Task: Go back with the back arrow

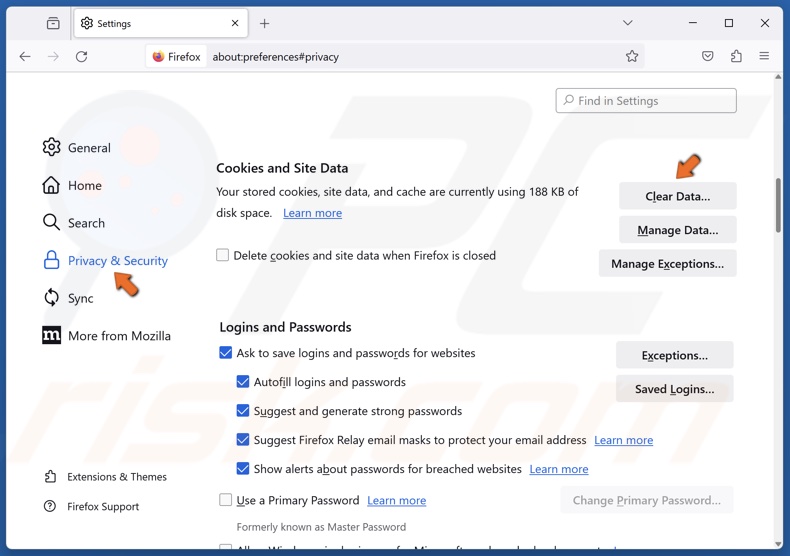Action: [25, 56]
